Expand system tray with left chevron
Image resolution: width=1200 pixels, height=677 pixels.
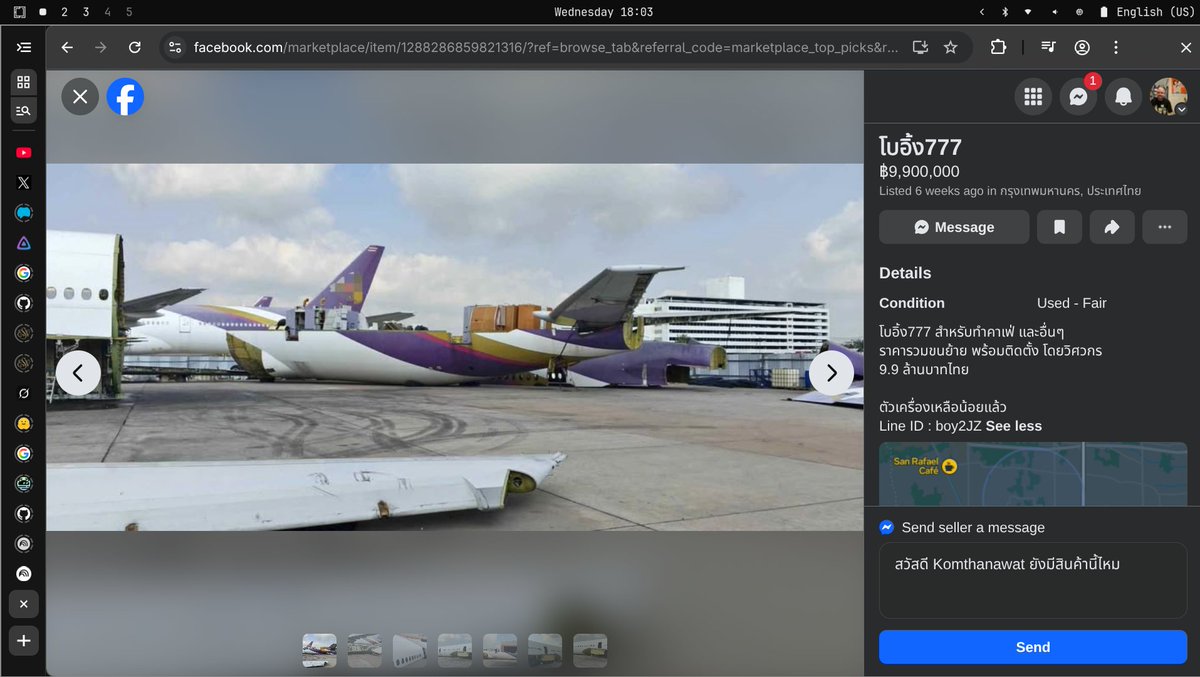pos(981,12)
